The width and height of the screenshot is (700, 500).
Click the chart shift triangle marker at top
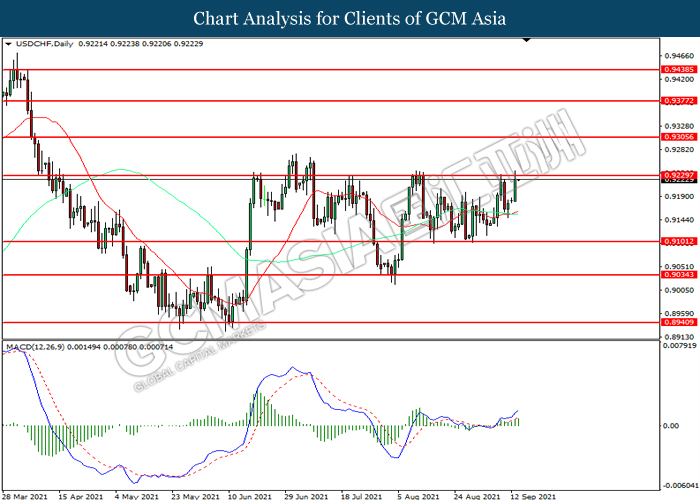(x=527, y=40)
